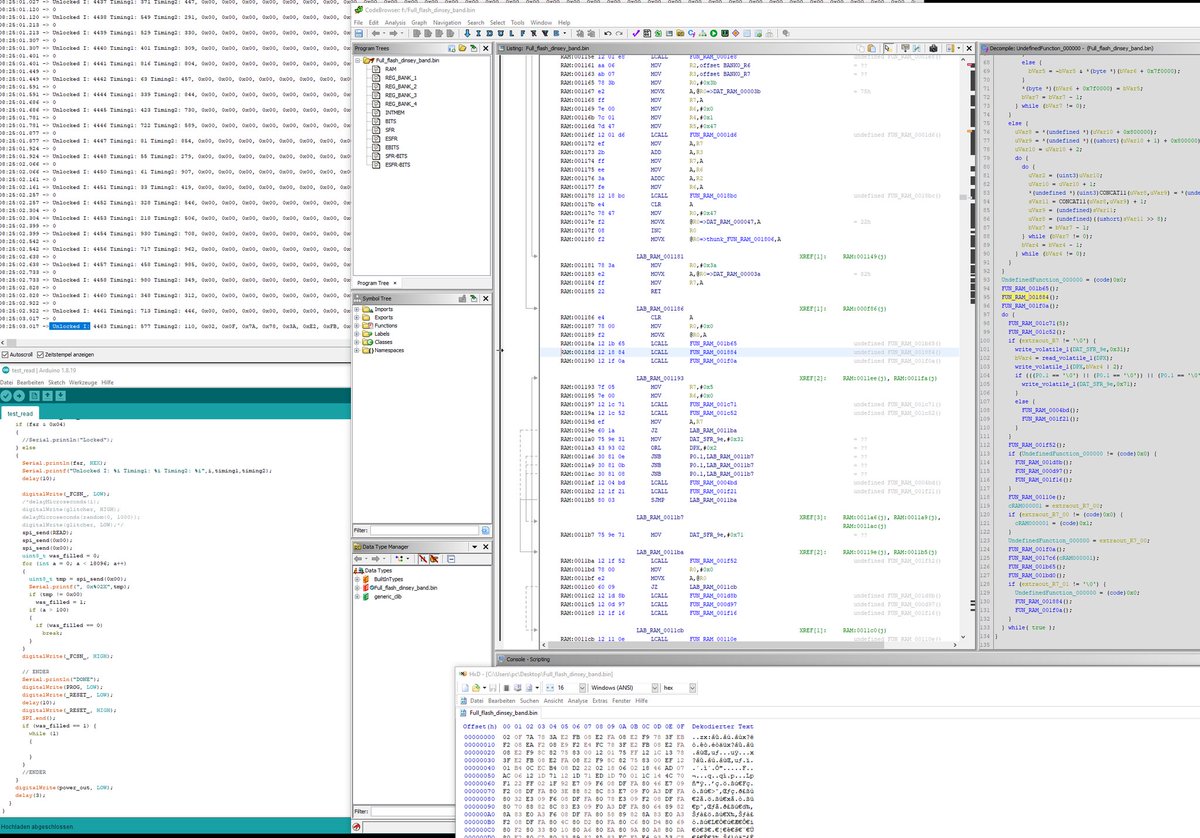
Task: Click the navigate forward arrow in Ghidra toolbar
Action: [x=394, y=33]
